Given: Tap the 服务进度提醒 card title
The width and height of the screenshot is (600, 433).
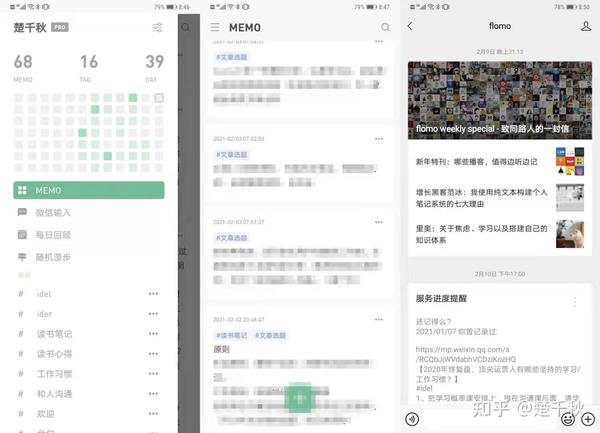Looking at the screenshot, I should 441,298.
